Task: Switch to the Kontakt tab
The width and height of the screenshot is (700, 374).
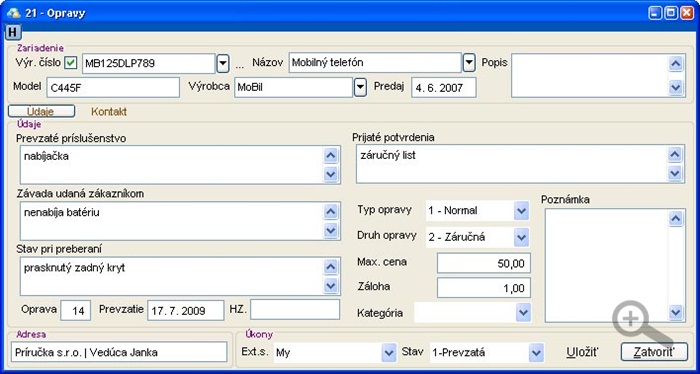Action: pyautogui.click(x=109, y=112)
